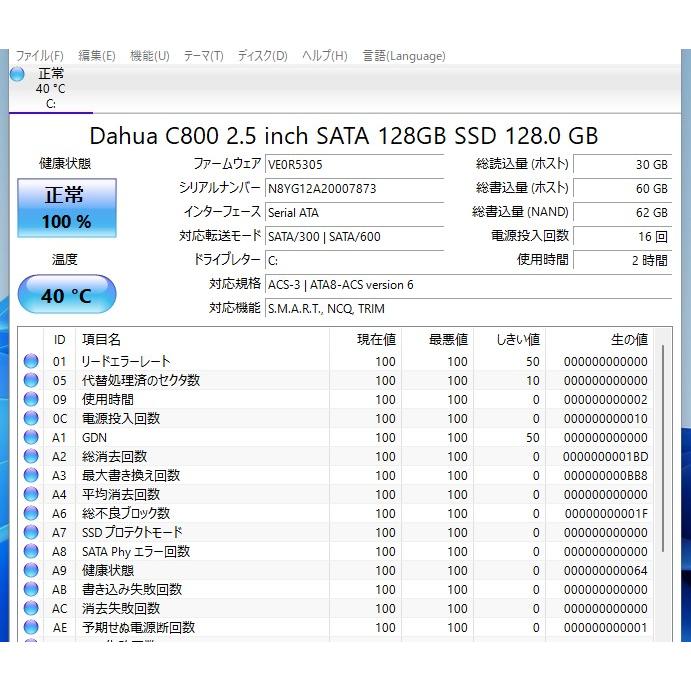Open the 機能(U) menu

click(x=149, y=56)
